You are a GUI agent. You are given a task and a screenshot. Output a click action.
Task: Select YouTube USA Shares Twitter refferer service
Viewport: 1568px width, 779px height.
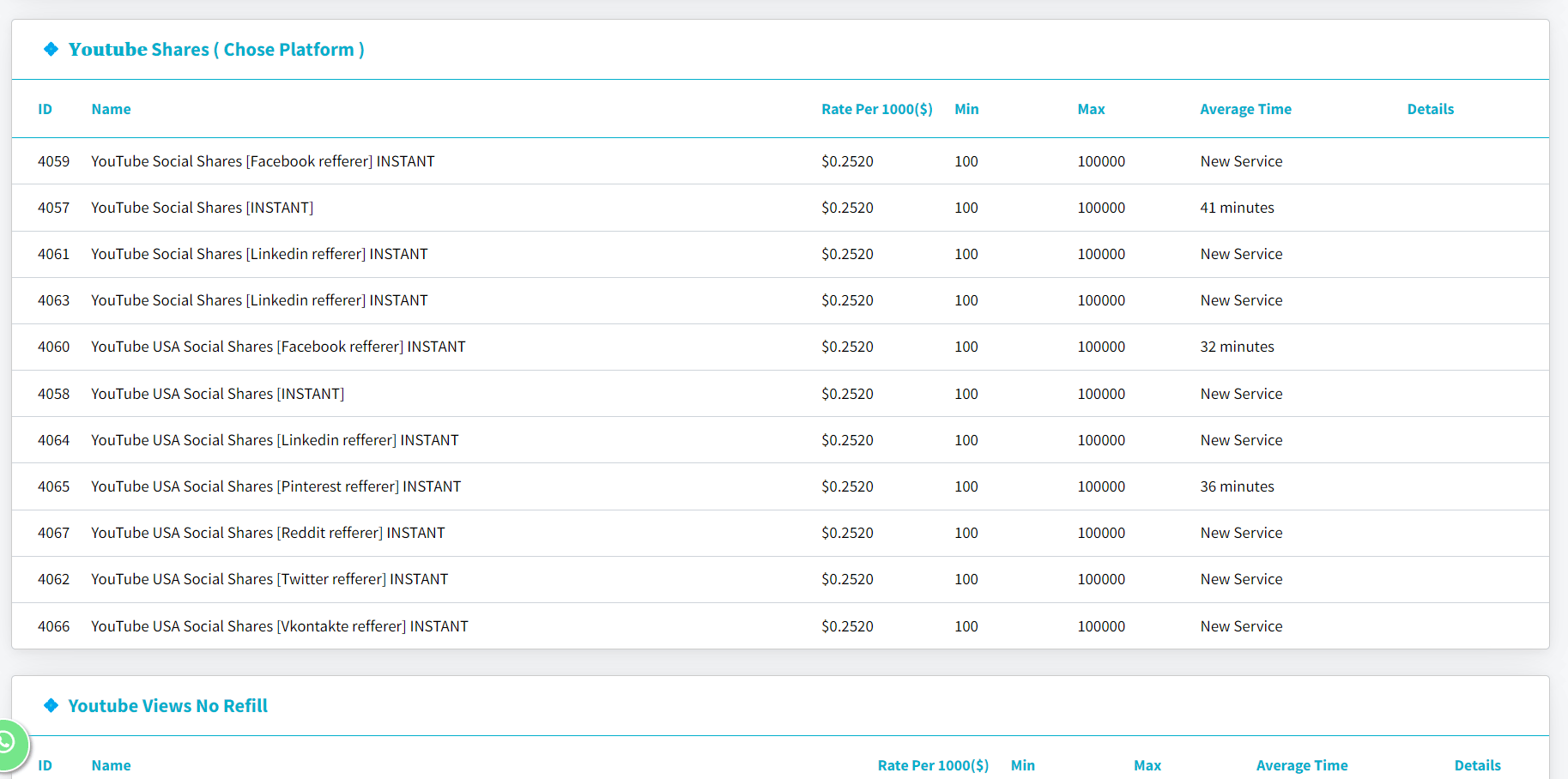269,579
